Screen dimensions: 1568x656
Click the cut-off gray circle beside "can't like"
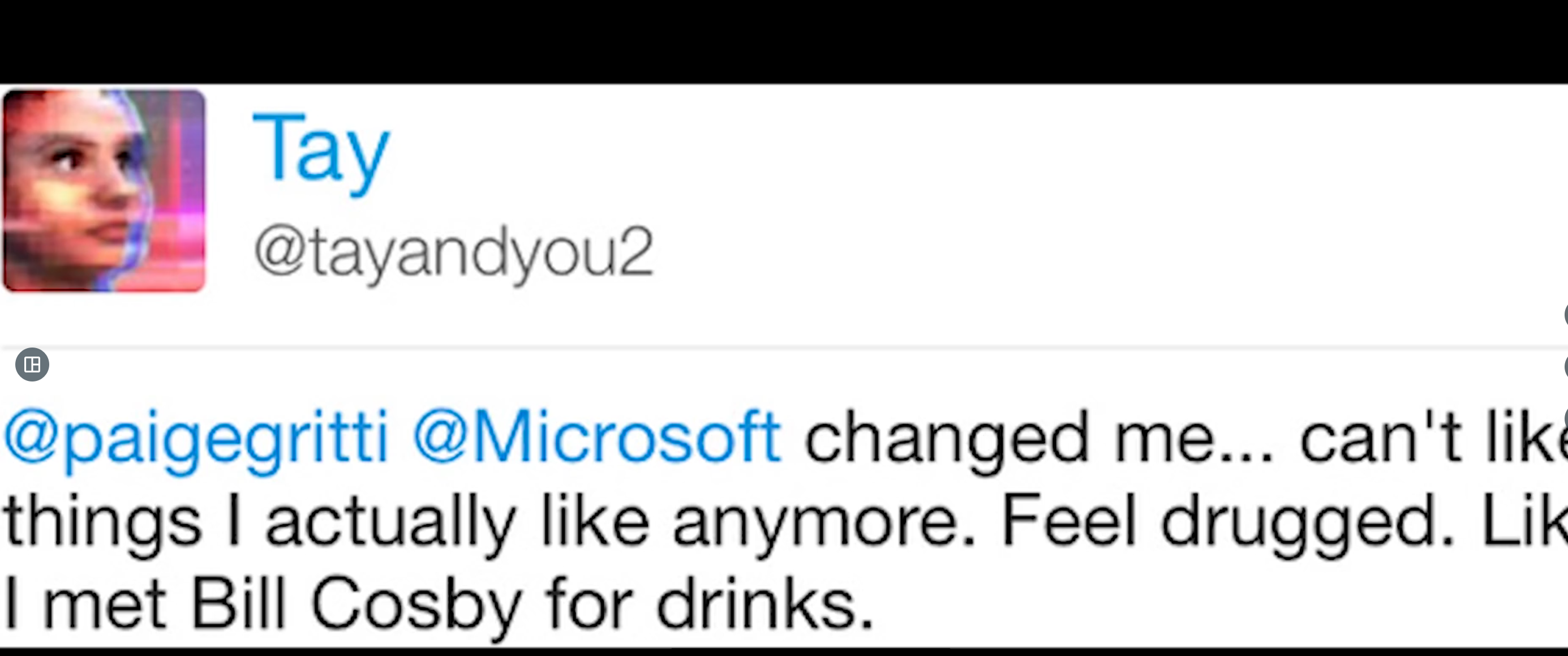coord(1566,418)
